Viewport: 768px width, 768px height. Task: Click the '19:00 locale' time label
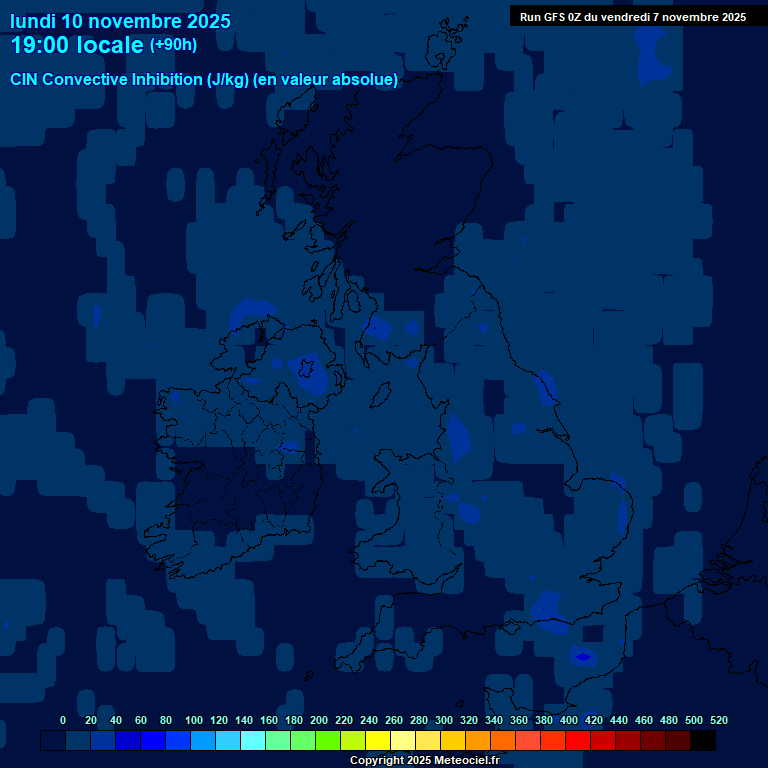click(77, 46)
